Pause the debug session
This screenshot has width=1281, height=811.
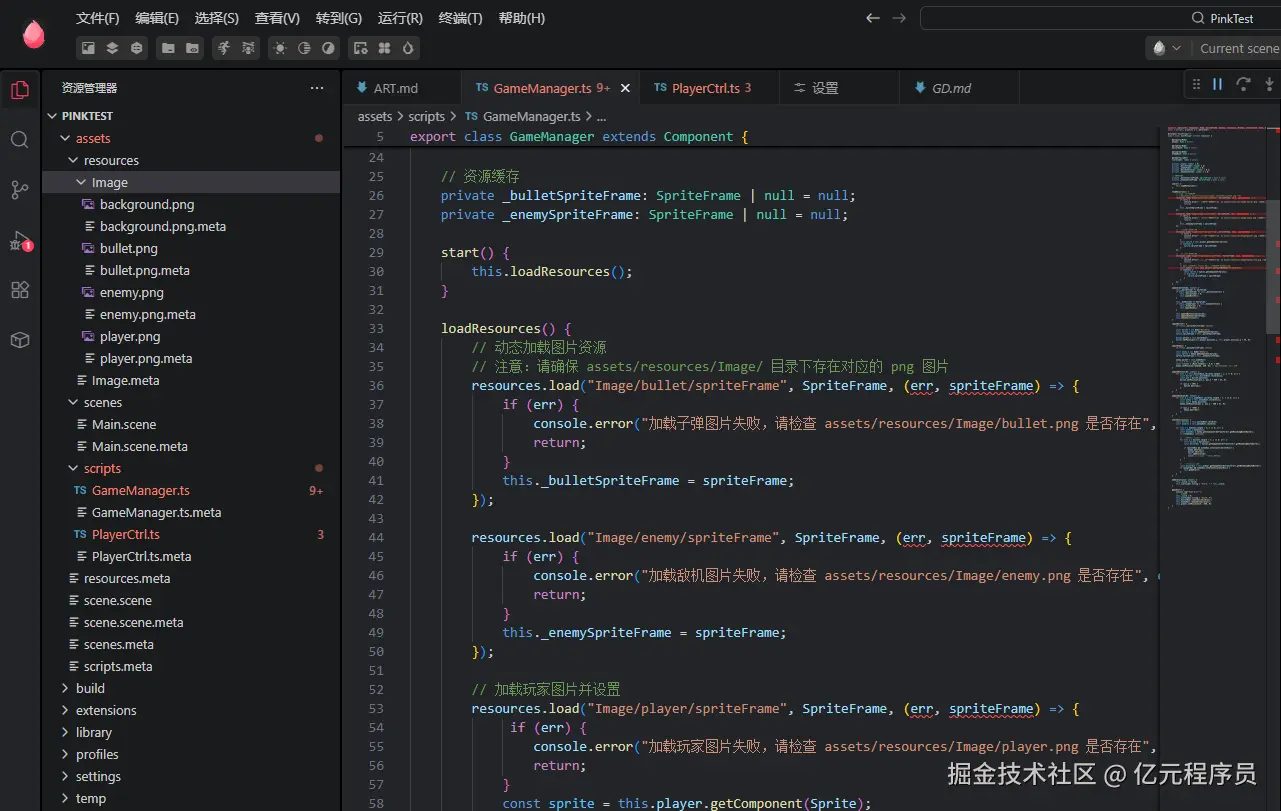click(1217, 85)
